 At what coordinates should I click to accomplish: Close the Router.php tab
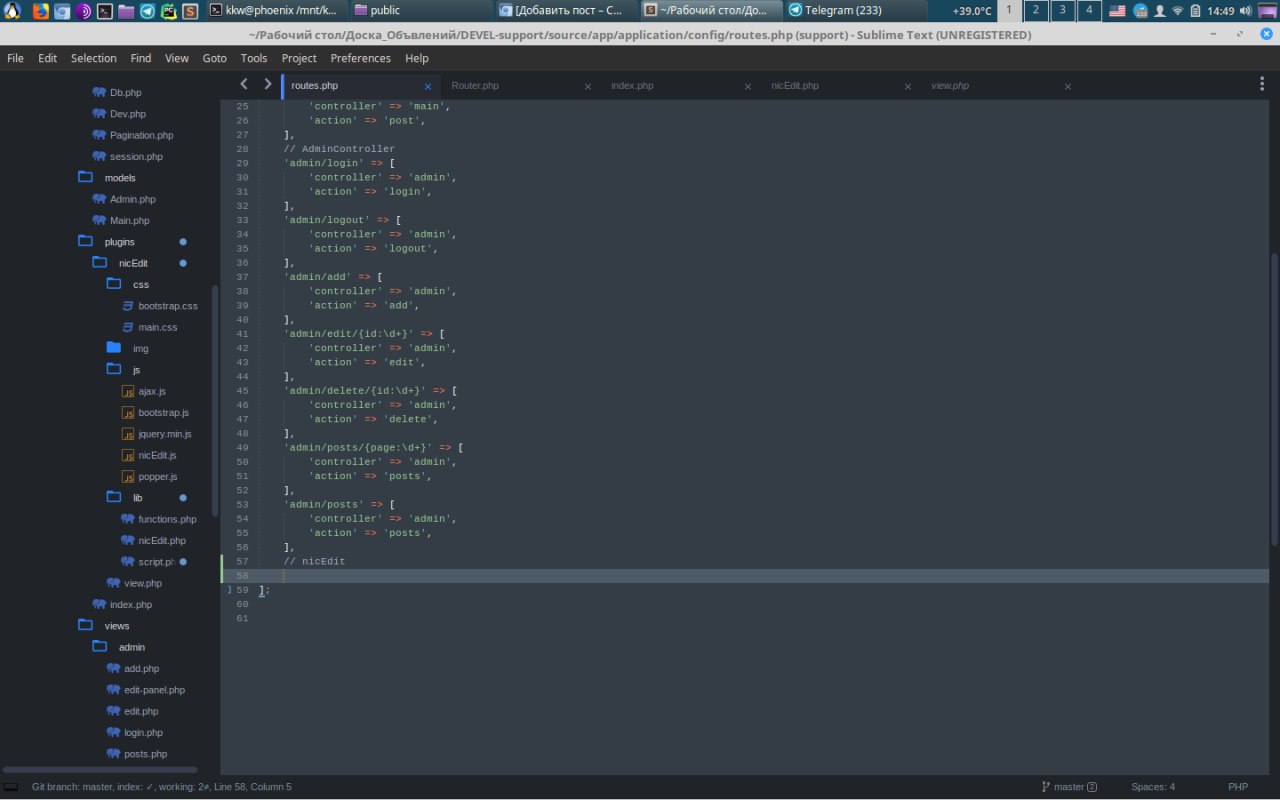click(588, 86)
